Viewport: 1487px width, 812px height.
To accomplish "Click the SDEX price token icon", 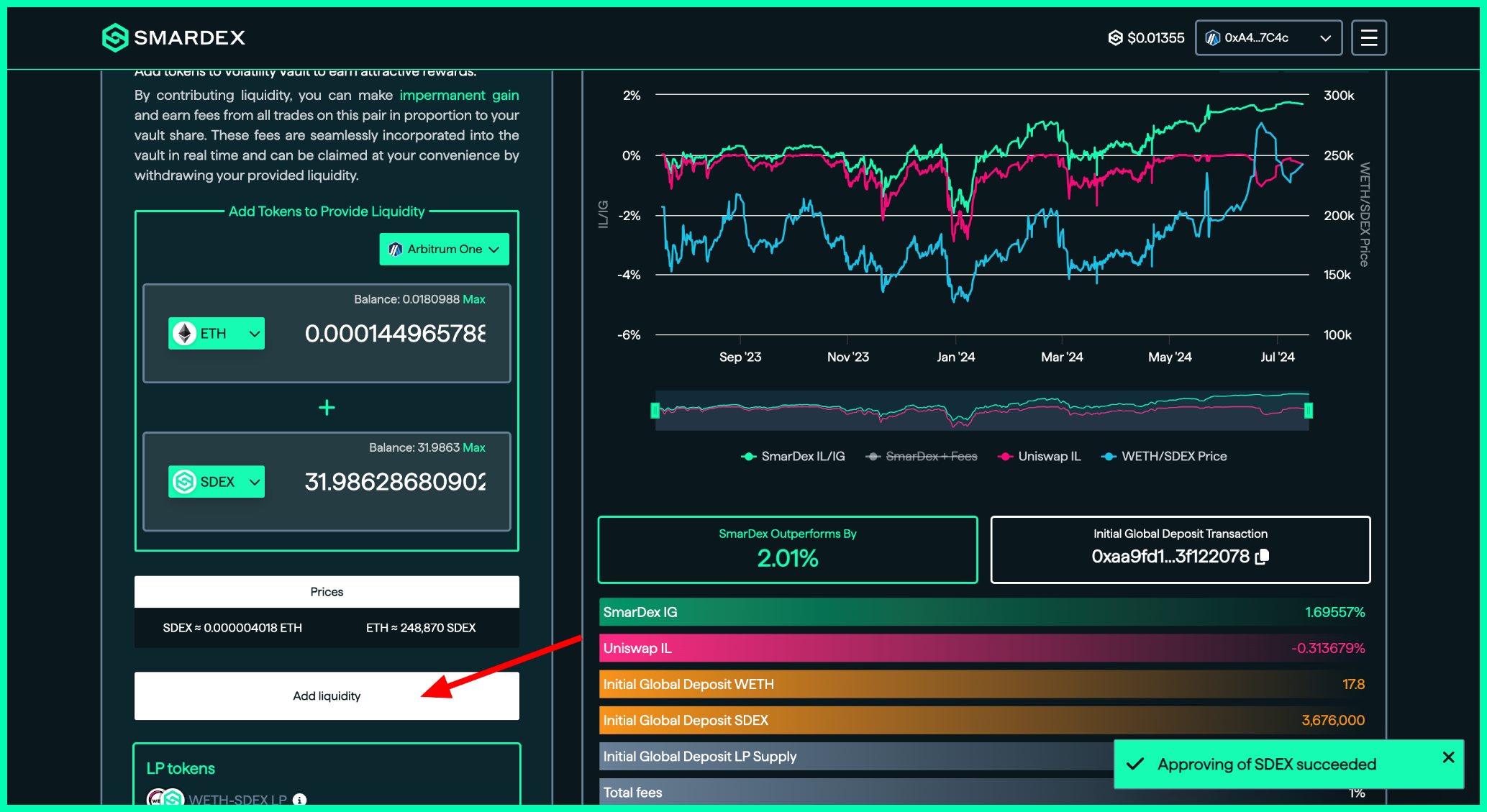I will click(x=1115, y=37).
